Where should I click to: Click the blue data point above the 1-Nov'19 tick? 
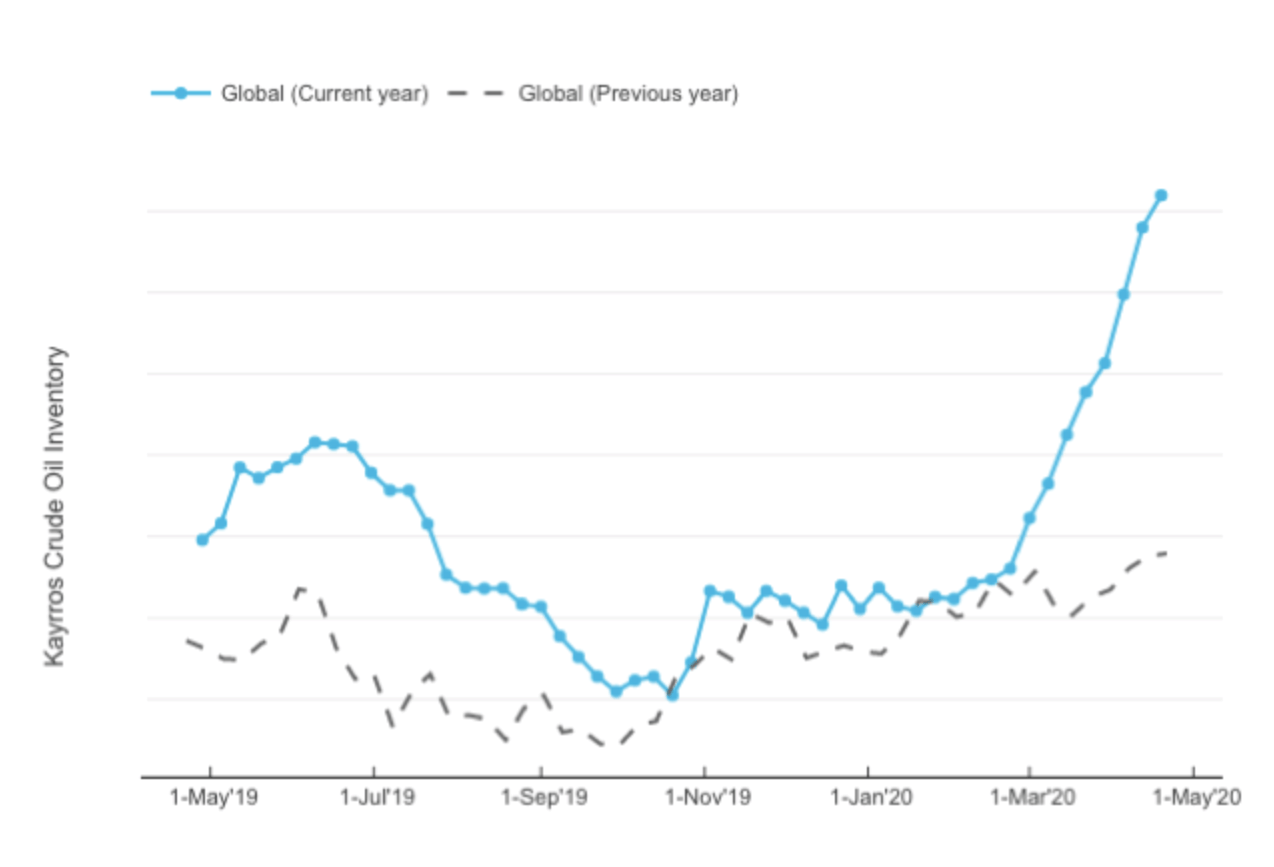coord(710,591)
